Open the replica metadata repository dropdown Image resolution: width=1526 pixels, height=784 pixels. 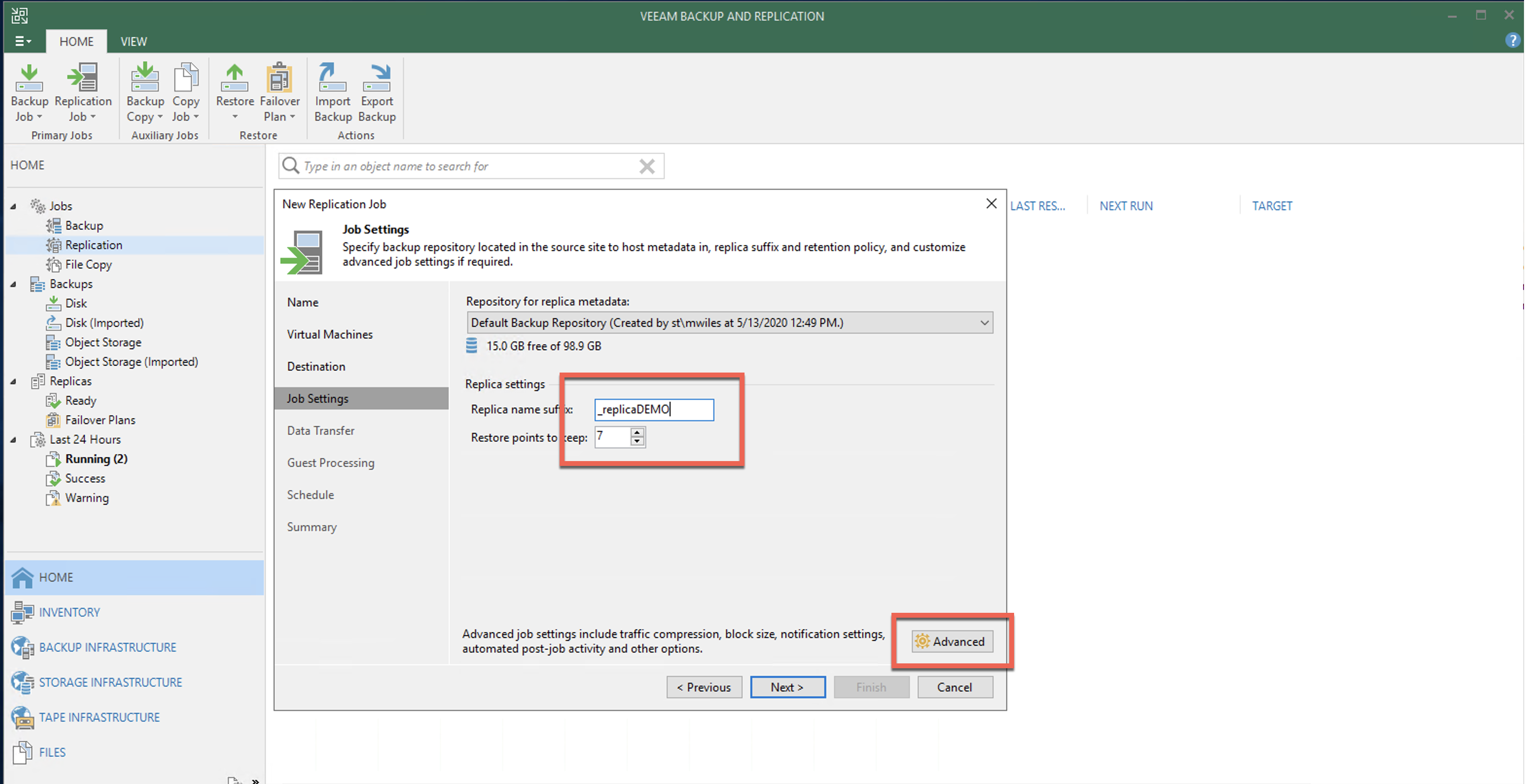pyautogui.click(x=984, y=323)
